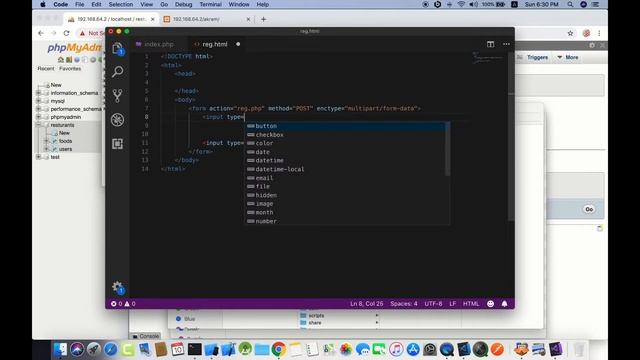Open Terminal from the Dock
The height and width of the screenshot is (360, 640).
click(195, 349)
